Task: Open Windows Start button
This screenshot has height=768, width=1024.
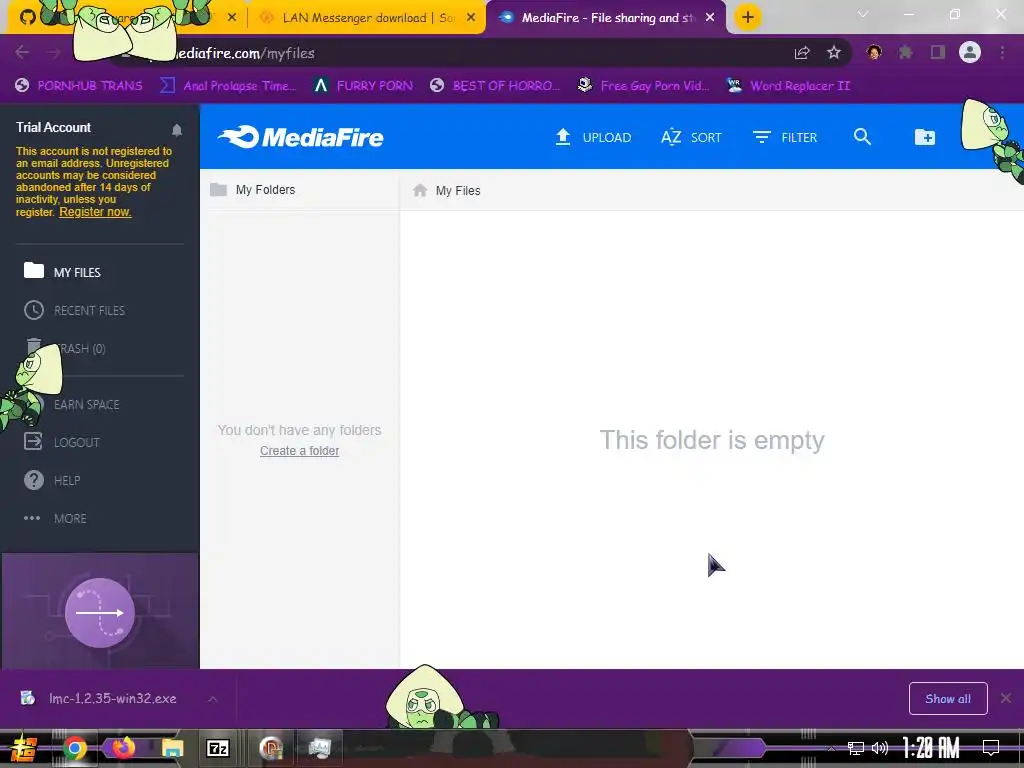Action: tap(24, 748)
